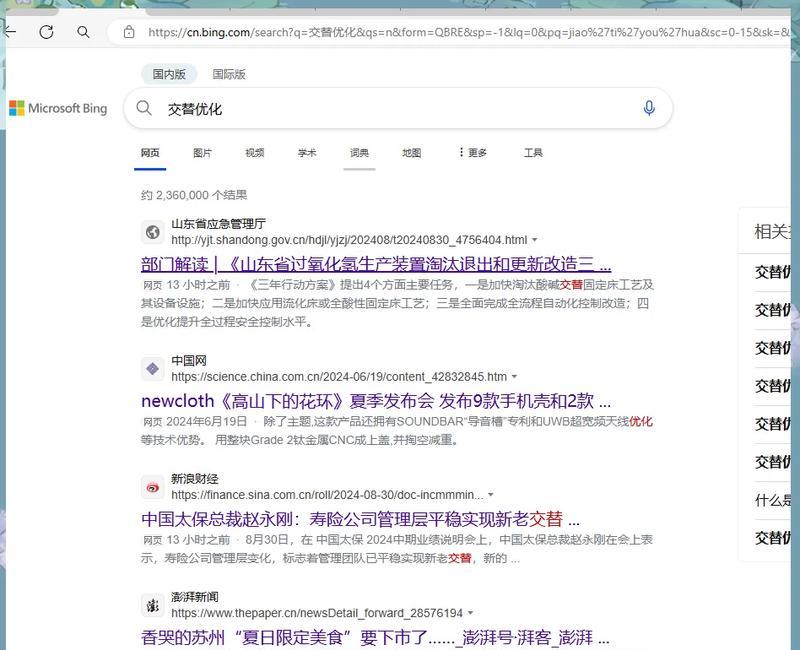Open 中国太保总裁赵永刚 result link
This screenshot has height=650, width=800.
[x=360, y=519]
